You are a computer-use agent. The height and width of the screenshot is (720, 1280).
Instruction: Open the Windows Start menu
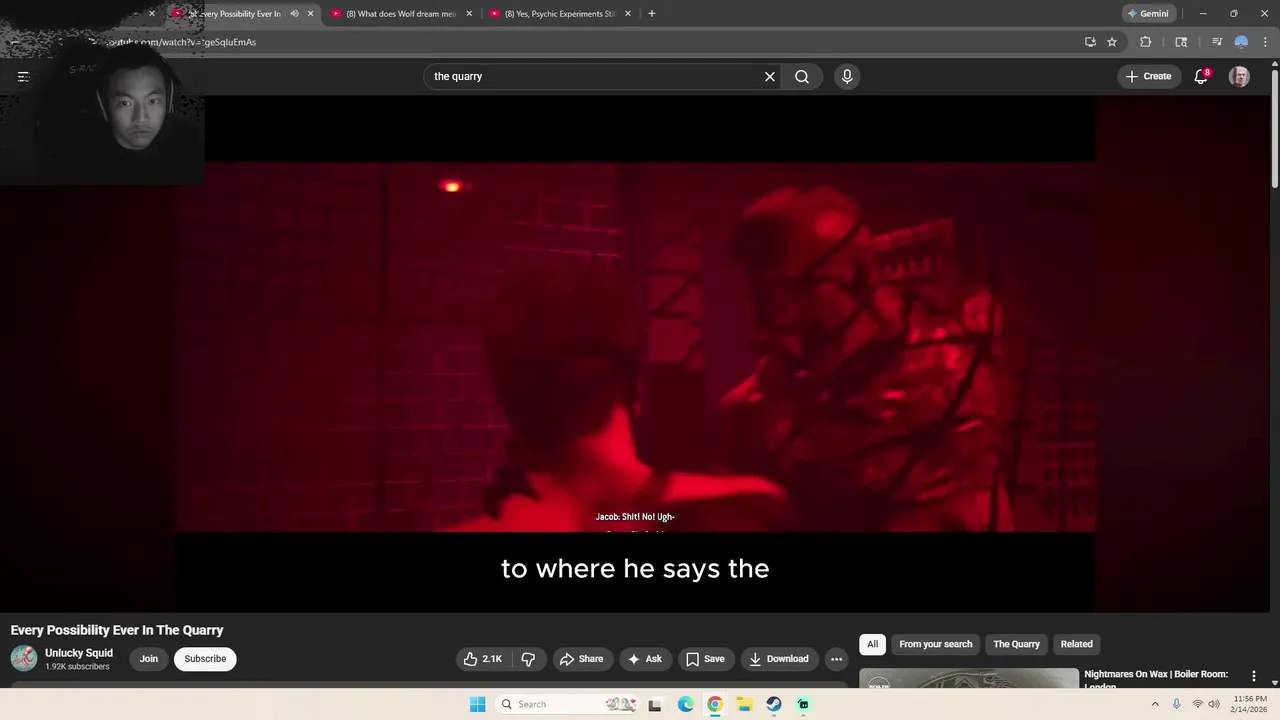pyautogui.click(x=478, y=704)
